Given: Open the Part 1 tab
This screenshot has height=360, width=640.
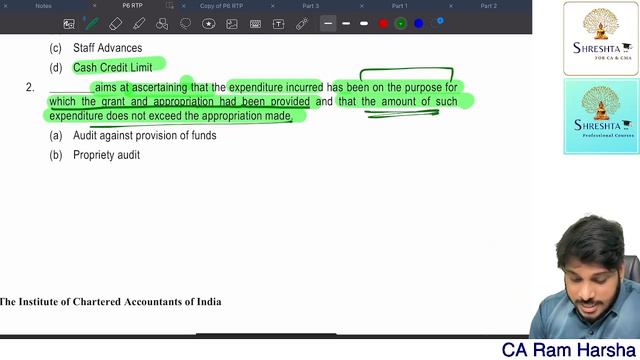Looking at the screenshot, I should coord(400,6).
